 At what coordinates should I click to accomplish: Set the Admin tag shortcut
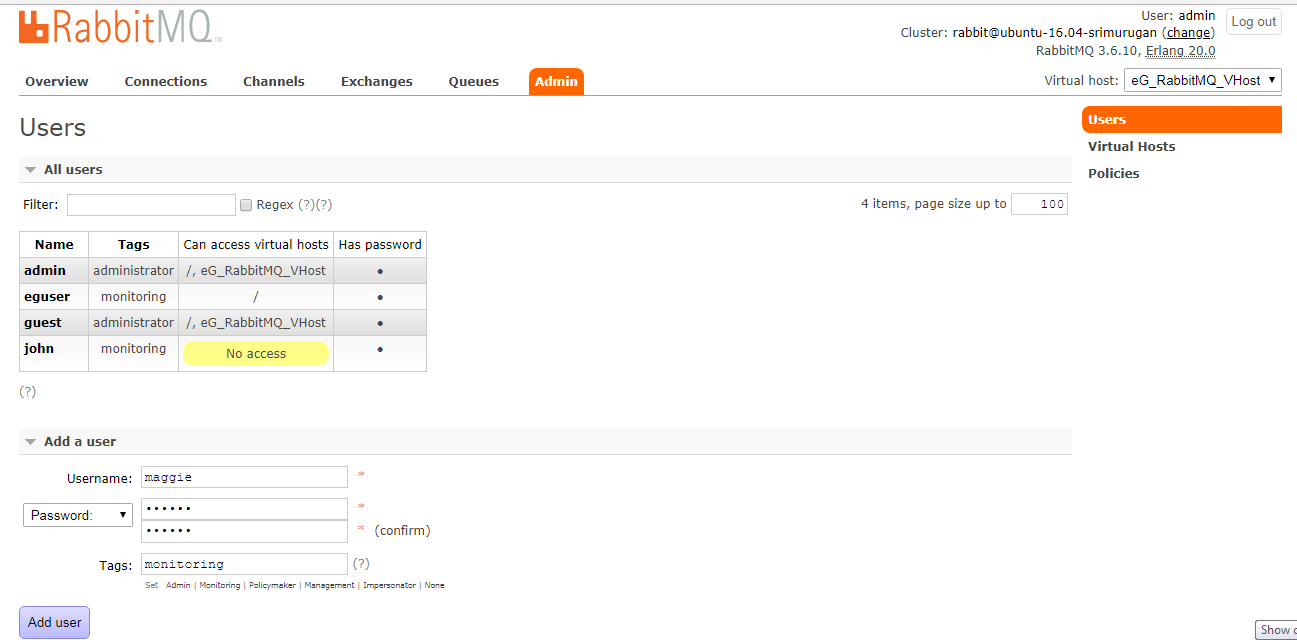click(178, 585)
